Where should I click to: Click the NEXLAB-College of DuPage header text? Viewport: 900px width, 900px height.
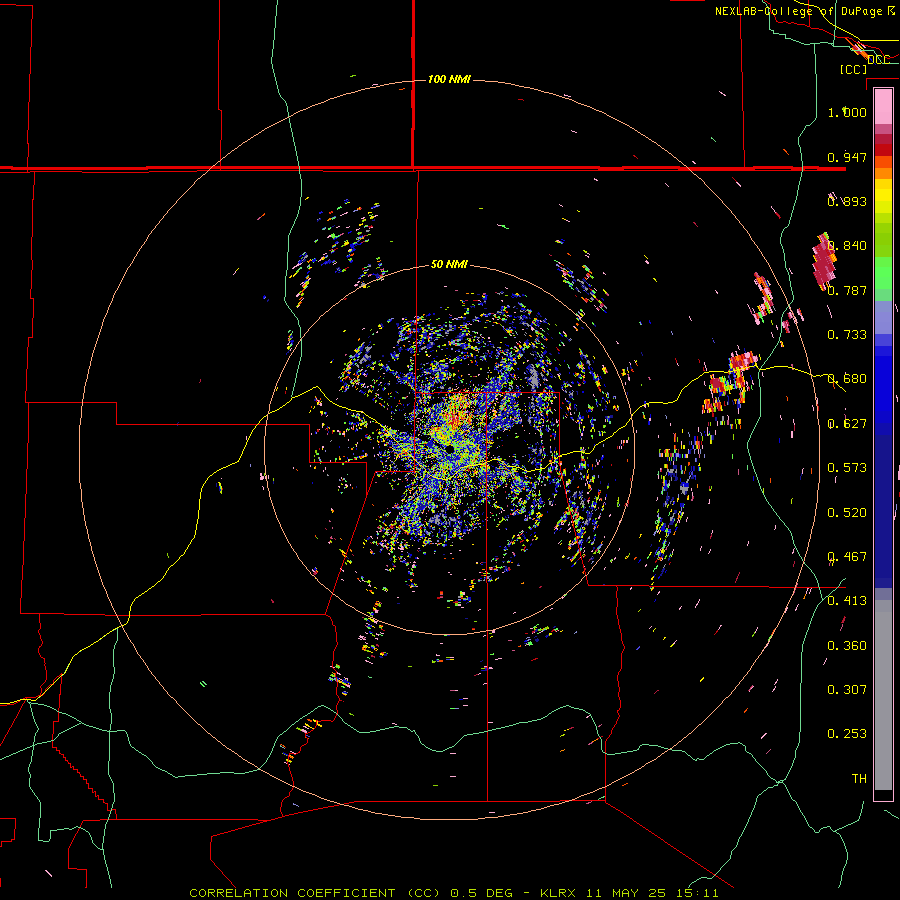point(804,11)
